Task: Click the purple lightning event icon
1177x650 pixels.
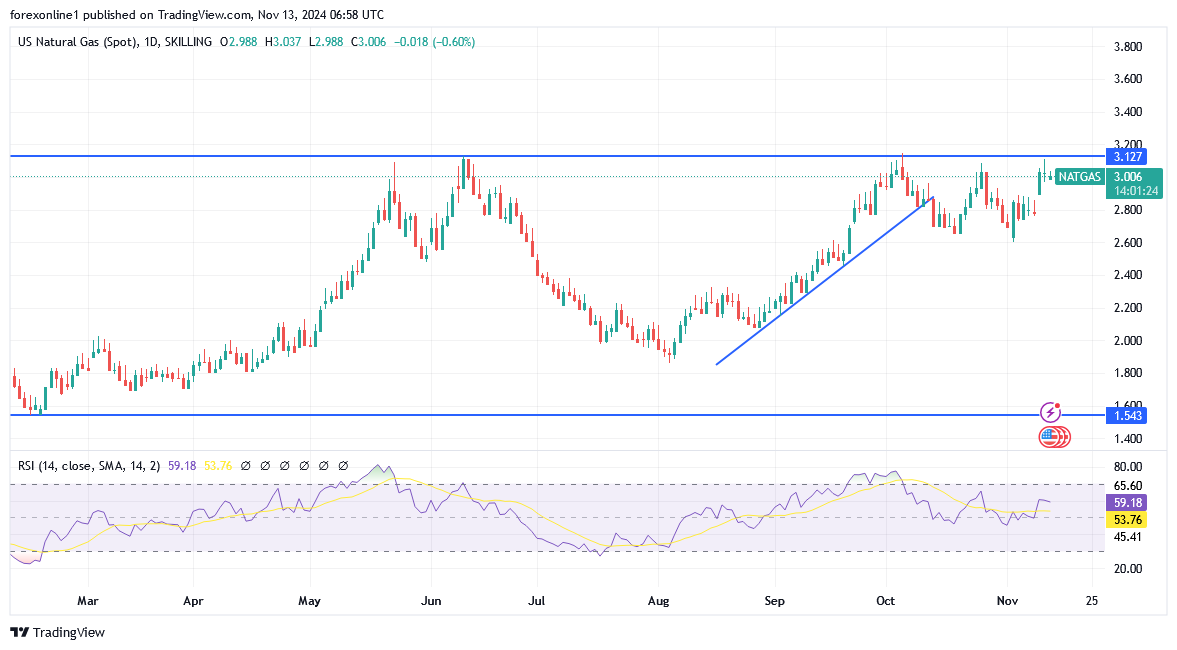Action: [1050, 412]
